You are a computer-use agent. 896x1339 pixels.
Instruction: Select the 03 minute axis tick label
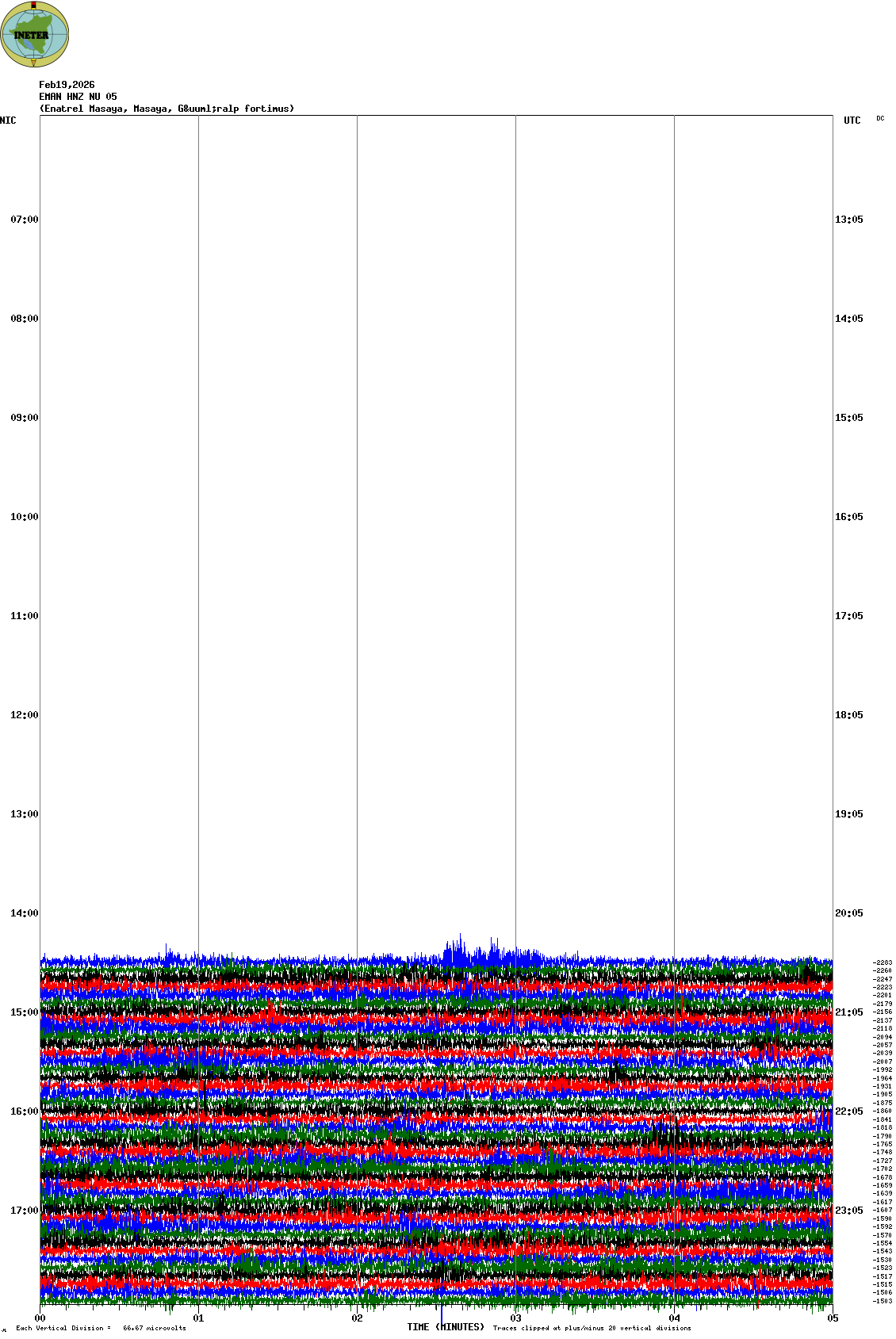pyautogui.click(x=516, y=1318)
